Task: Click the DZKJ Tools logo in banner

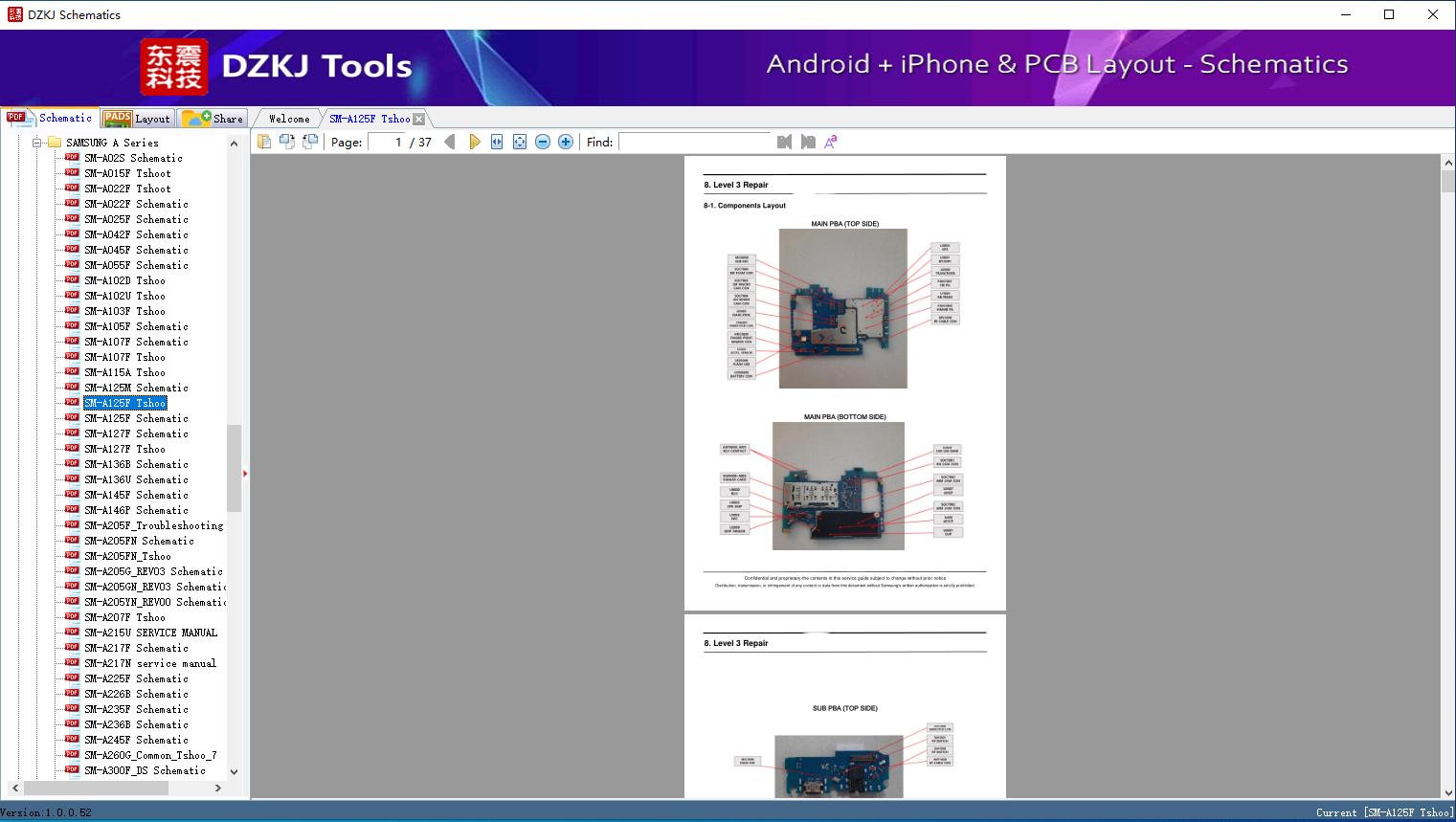Action: (277, 67)
